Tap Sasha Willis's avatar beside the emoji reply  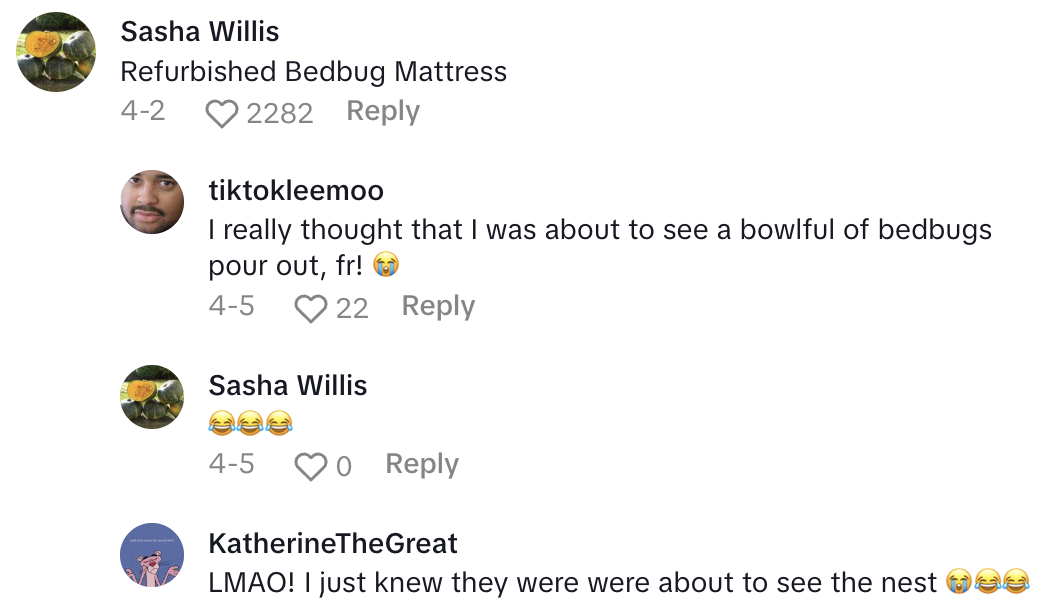point(152,397)
